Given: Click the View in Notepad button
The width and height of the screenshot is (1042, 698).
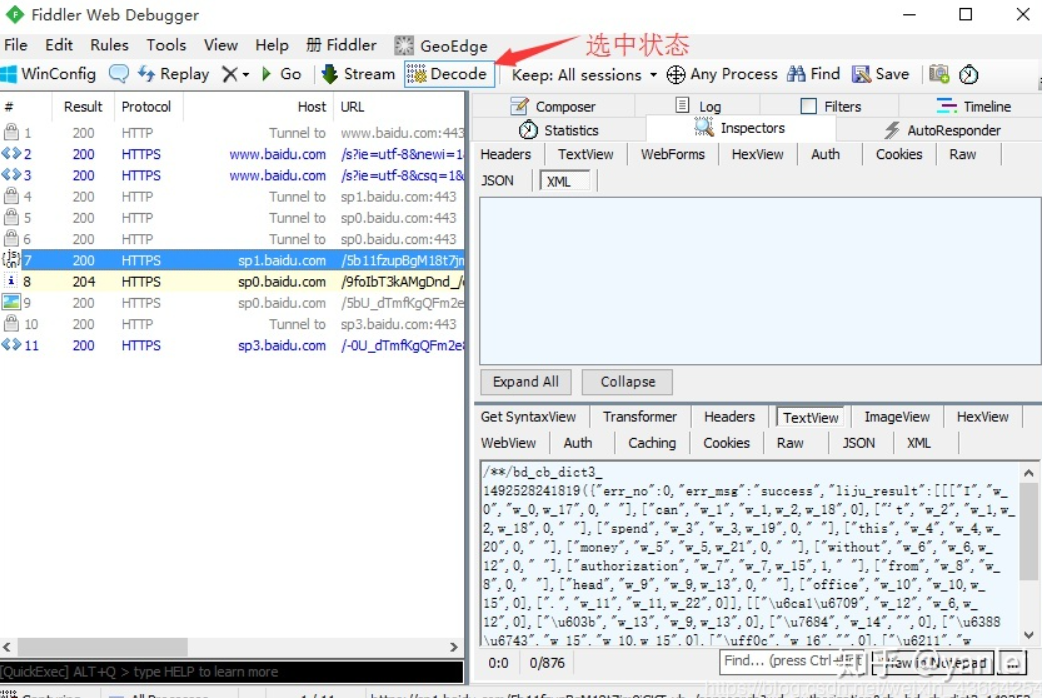Looking at the screenshot, I should pos(932,662).
